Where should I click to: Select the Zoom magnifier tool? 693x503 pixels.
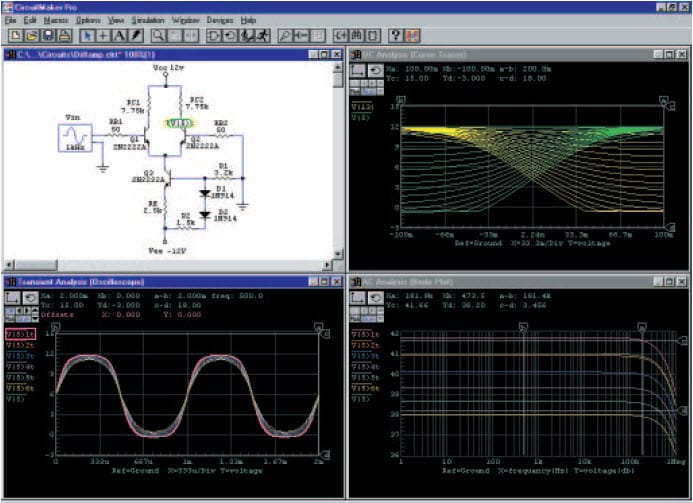click(158, 35)
